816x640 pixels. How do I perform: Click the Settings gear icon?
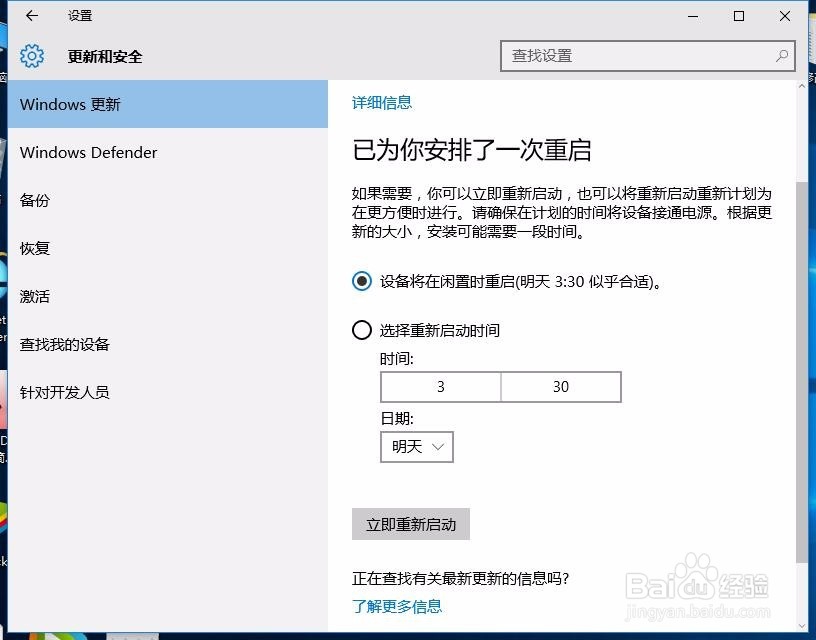pyautogui.click(x=32, y=56)
